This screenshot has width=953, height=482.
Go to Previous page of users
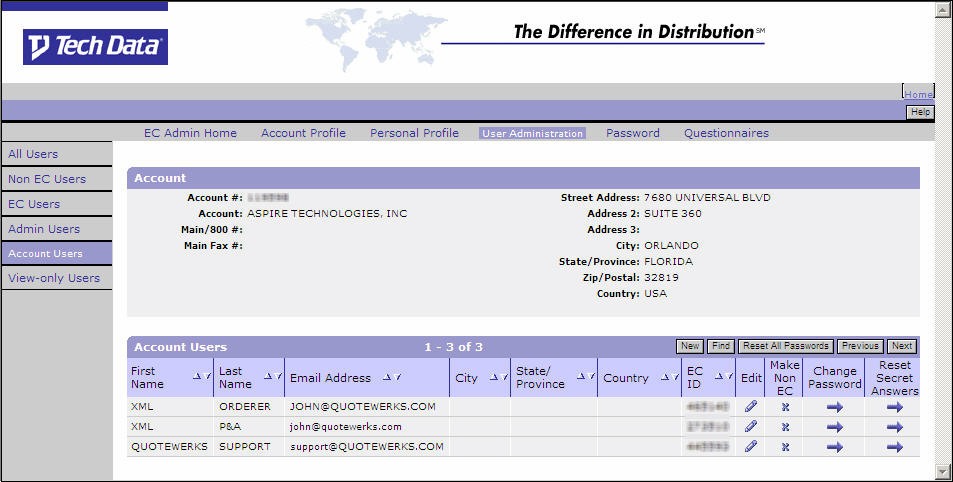[x=860, y=346]
